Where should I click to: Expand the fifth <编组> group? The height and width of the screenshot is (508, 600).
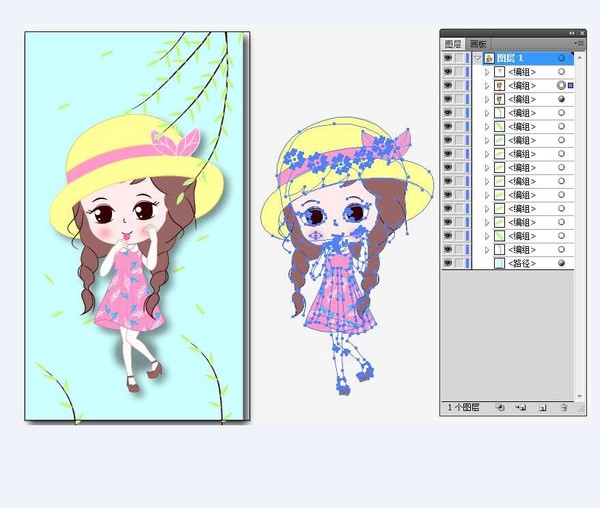[x=487, y=127]
